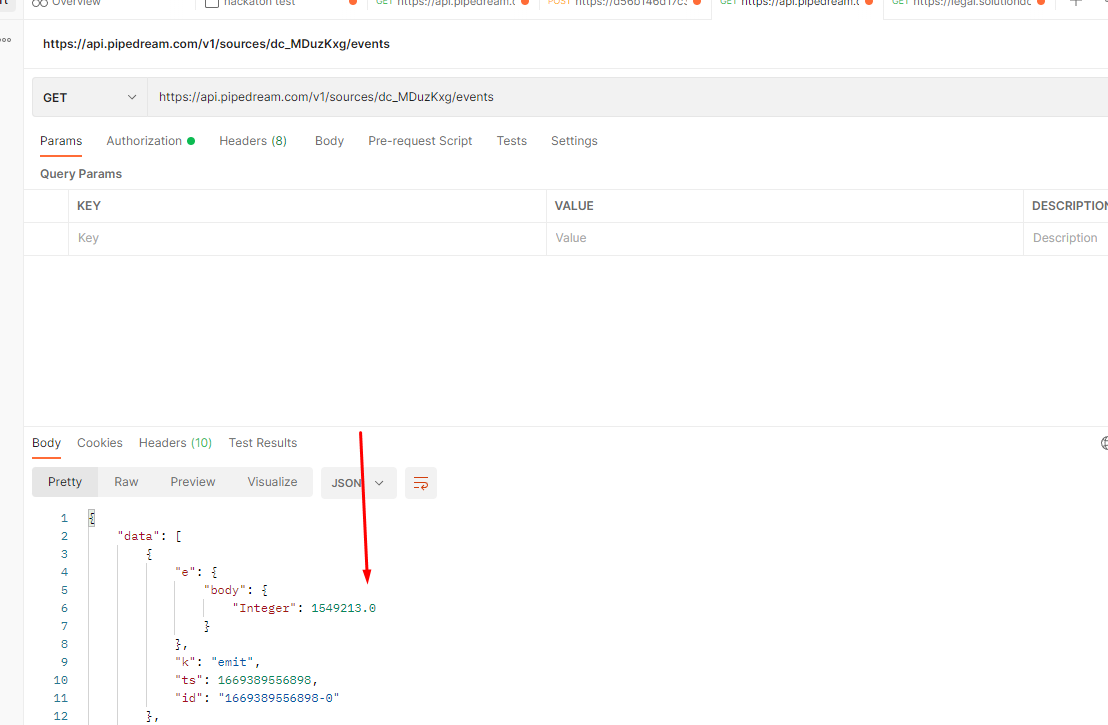The height and width of the screenshot is (725, 1108).
Task: Click the "body": { line
Action: click(235, 590)
